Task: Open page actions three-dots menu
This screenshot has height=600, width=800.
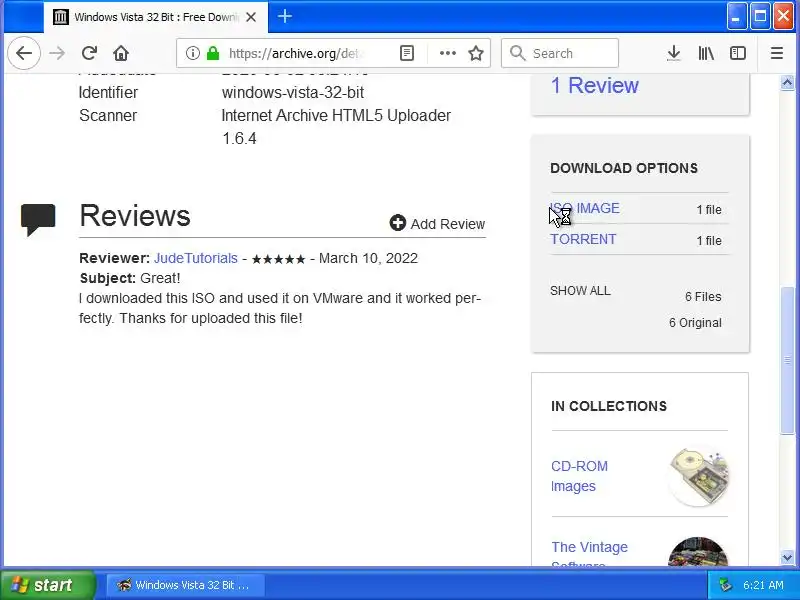Action: tap(447, 53)
